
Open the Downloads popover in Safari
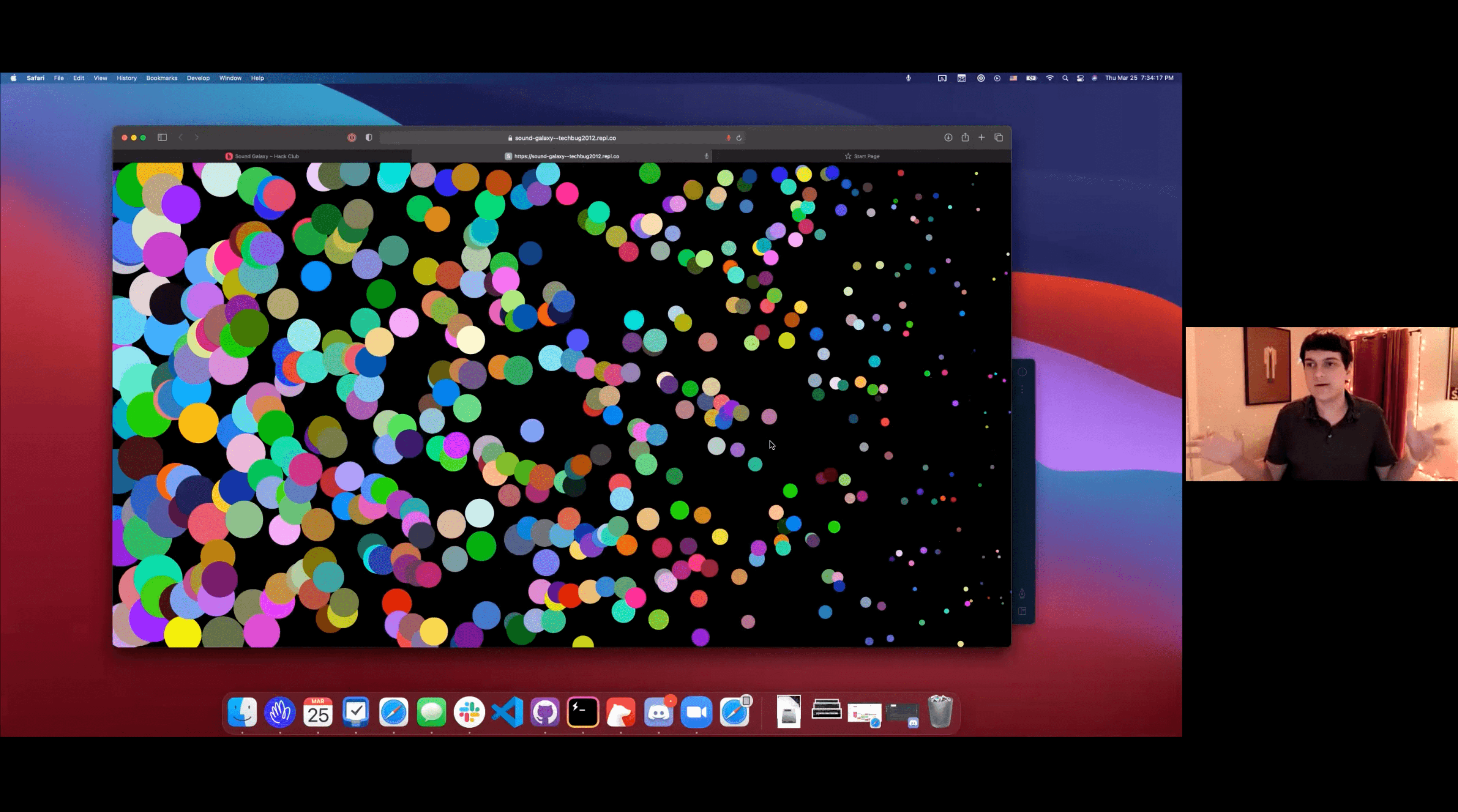[x=948, y=137]
